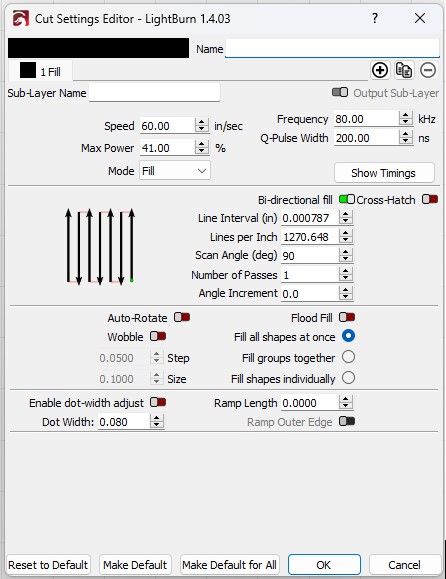Click the Scan Angle value field
This screenshot has width=446, height=579.
tap(309, 256)
